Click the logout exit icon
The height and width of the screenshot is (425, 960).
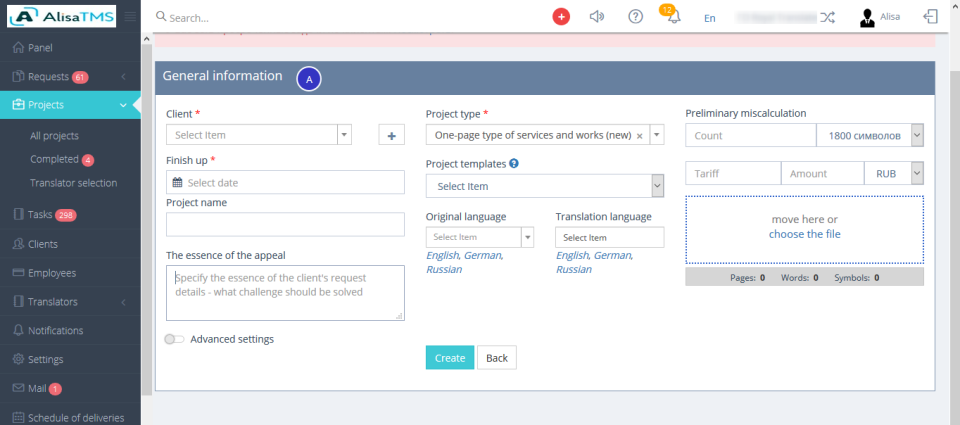point(930,17)
